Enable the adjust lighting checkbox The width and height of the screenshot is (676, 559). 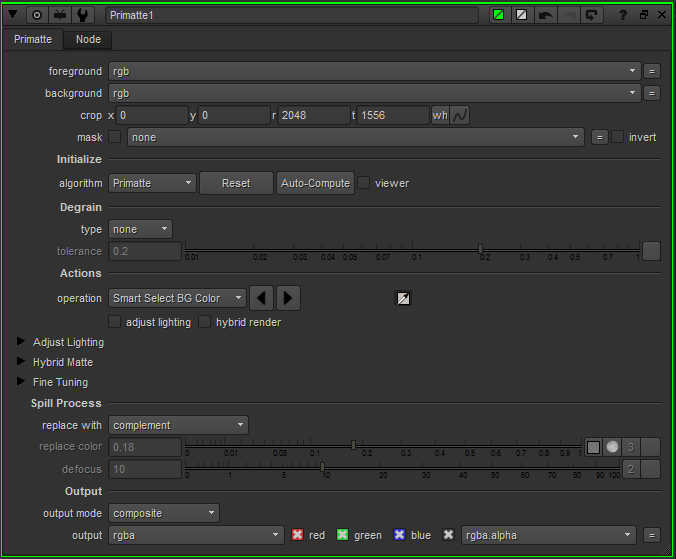(114, 322)
